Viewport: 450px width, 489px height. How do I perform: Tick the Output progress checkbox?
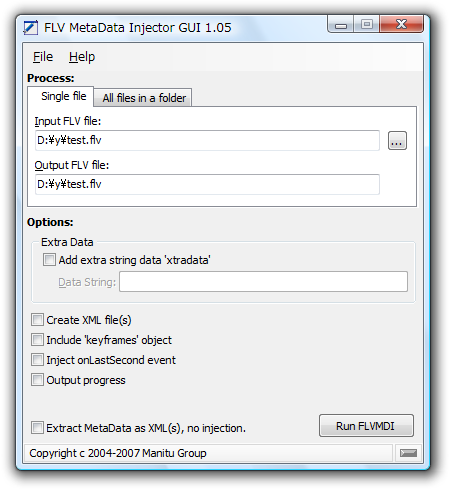pos(37,380)
